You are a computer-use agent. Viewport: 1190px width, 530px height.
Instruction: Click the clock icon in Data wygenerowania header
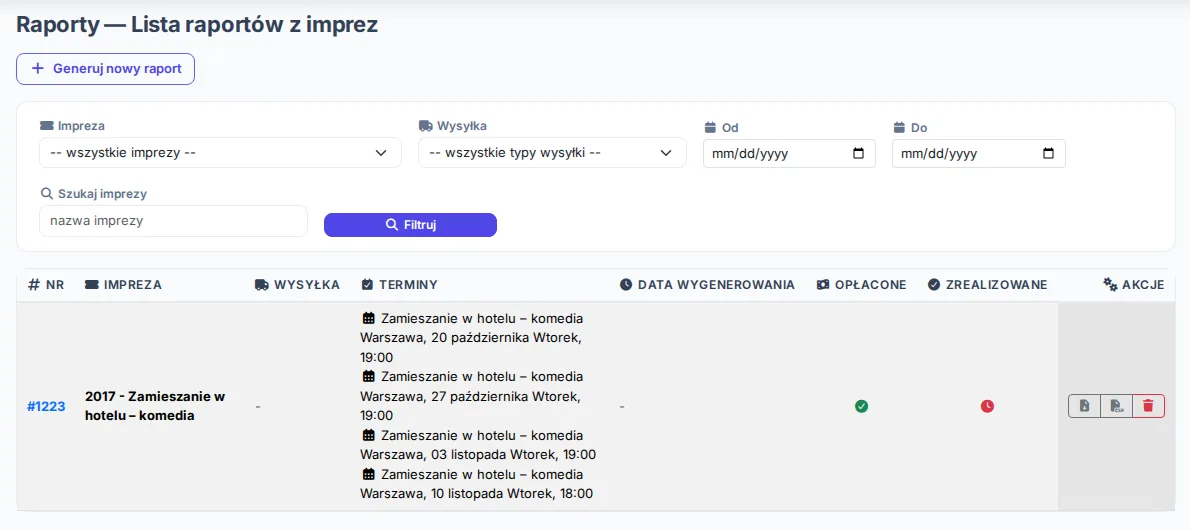click(x=626, y=285)
